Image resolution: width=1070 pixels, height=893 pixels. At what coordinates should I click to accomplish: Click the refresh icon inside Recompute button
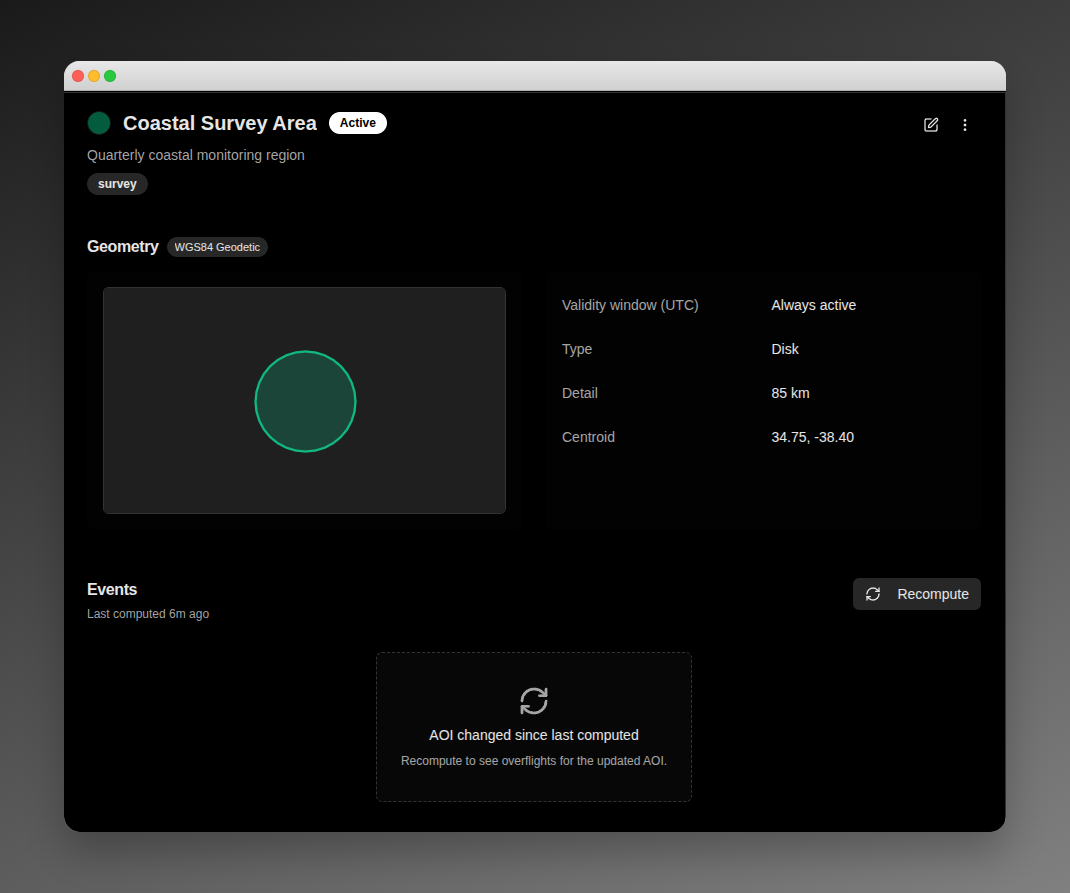coord(873,594)
